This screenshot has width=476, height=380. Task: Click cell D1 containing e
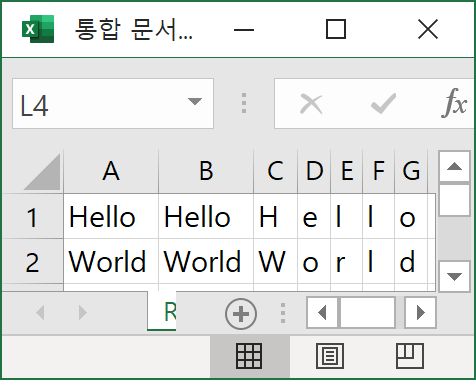click(314, 217)
